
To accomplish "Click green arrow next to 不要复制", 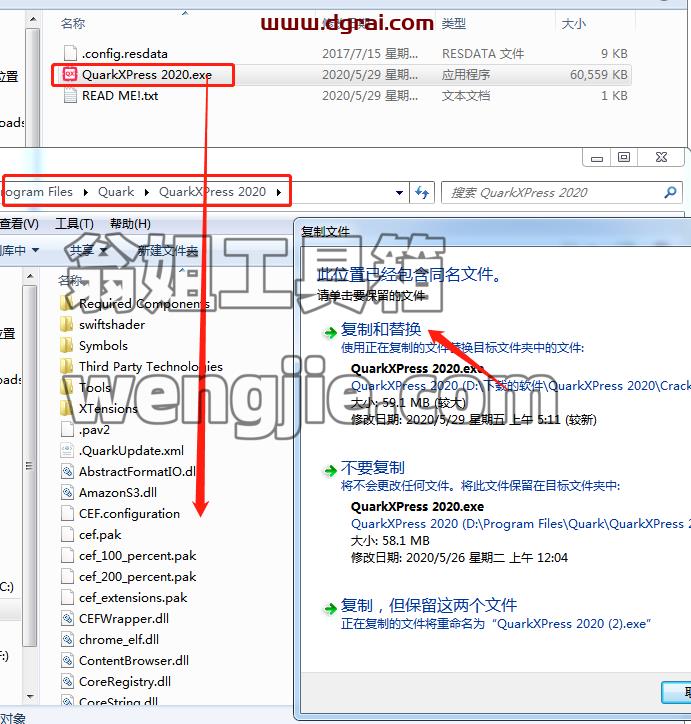I will click(330, 471).
